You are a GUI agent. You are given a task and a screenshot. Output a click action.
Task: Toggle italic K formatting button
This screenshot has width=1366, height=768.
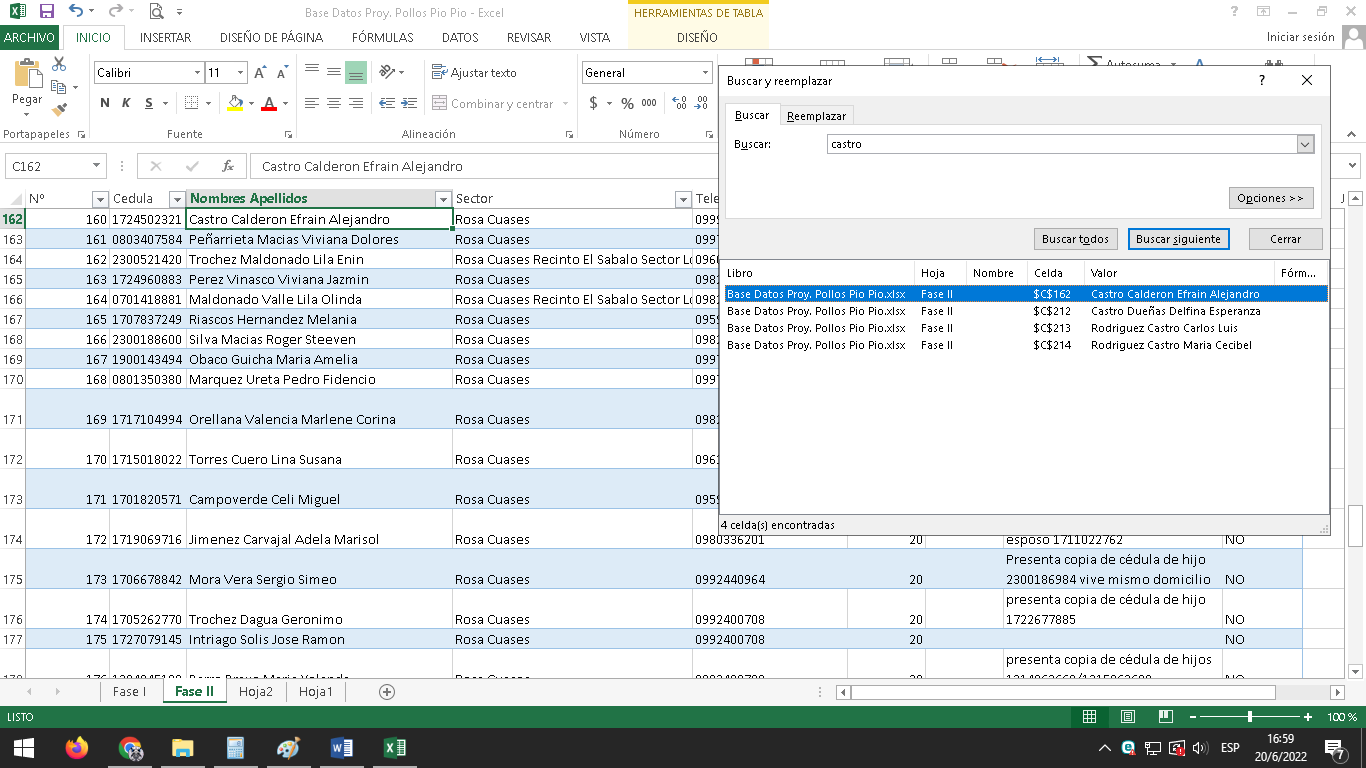[127, 103]
